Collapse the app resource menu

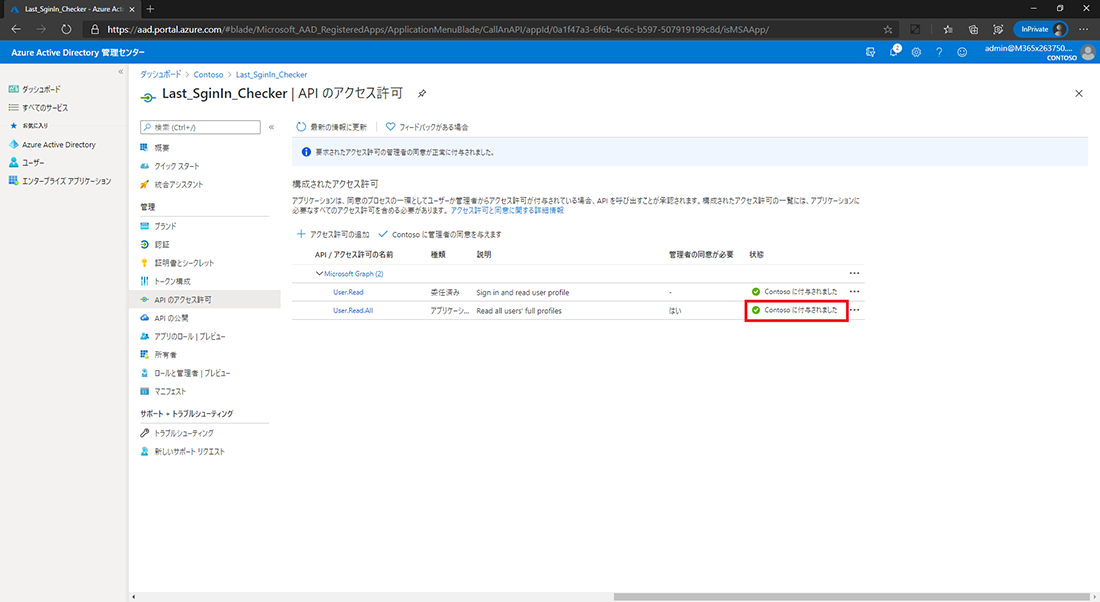271,127
